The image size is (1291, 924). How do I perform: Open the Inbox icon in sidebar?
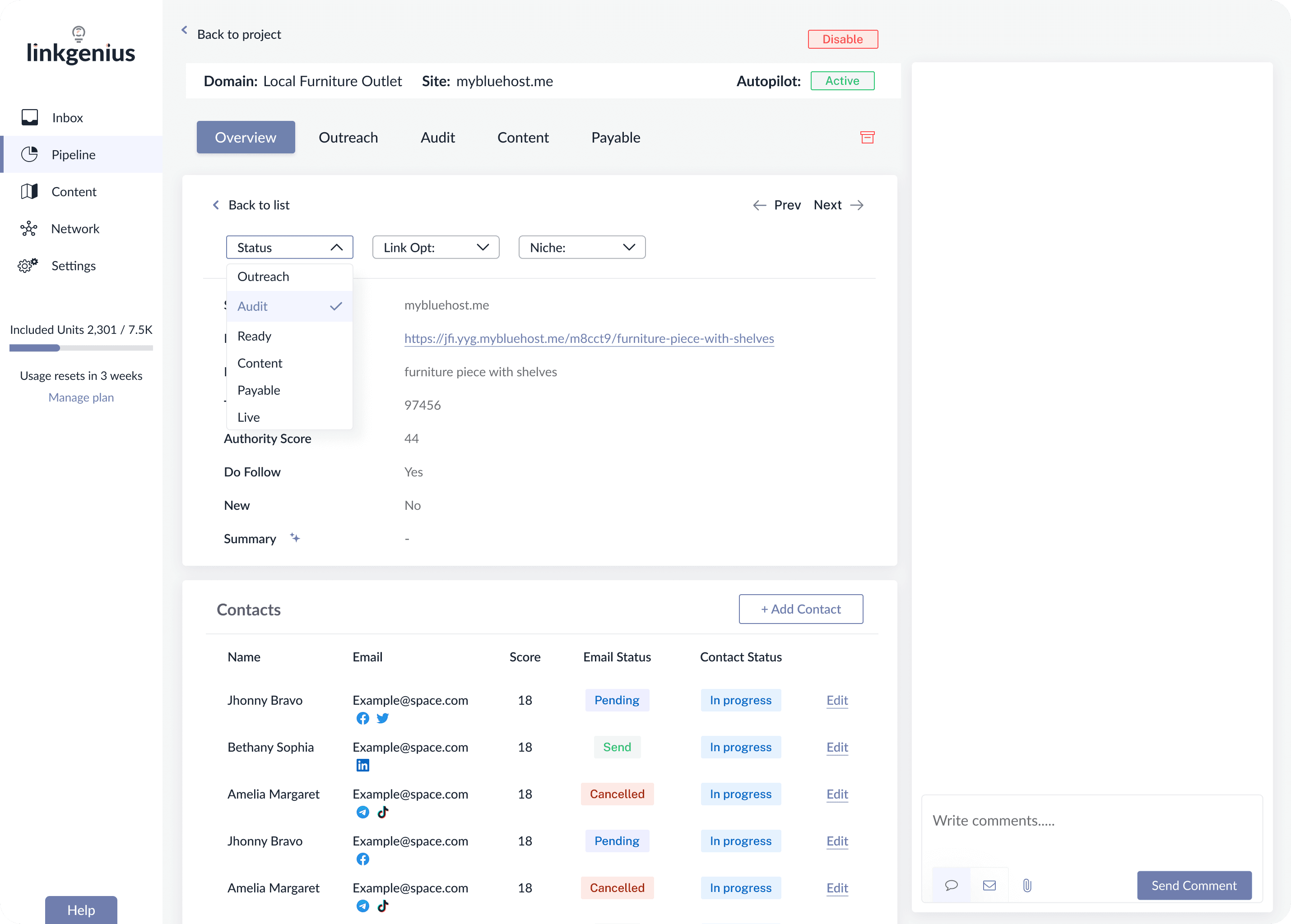pyautogui.click(x=30, y=117)
